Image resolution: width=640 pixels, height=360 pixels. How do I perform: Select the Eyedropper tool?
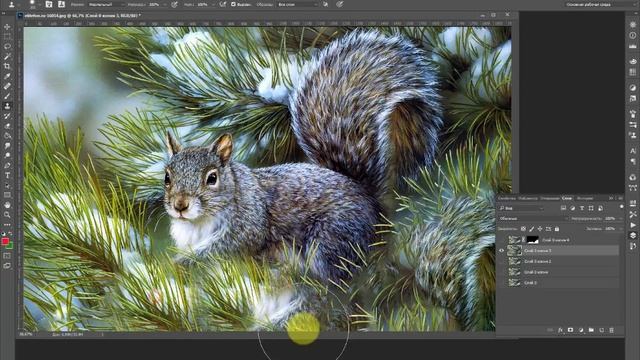tap(7, 76)
